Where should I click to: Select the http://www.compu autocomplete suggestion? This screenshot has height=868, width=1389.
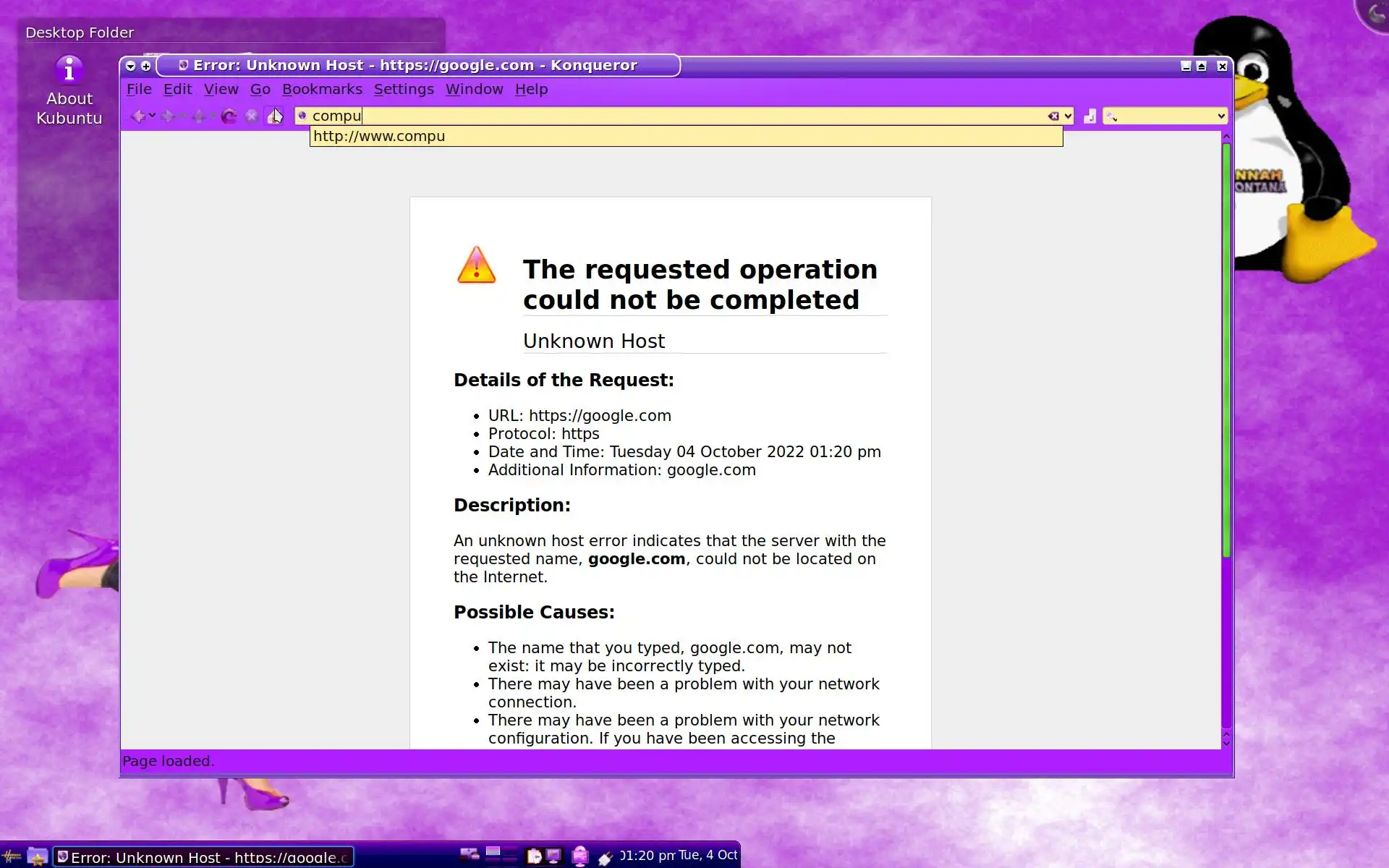tap(379, 136)
